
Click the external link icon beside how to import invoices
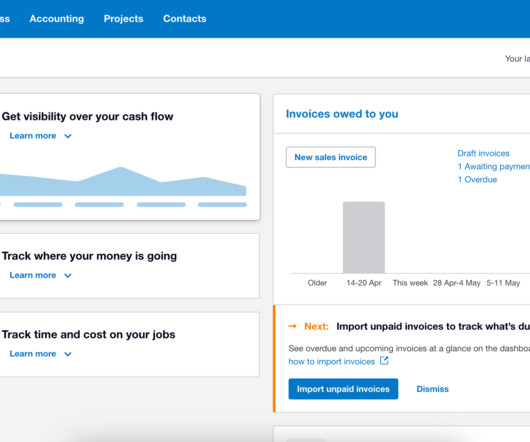384,361
